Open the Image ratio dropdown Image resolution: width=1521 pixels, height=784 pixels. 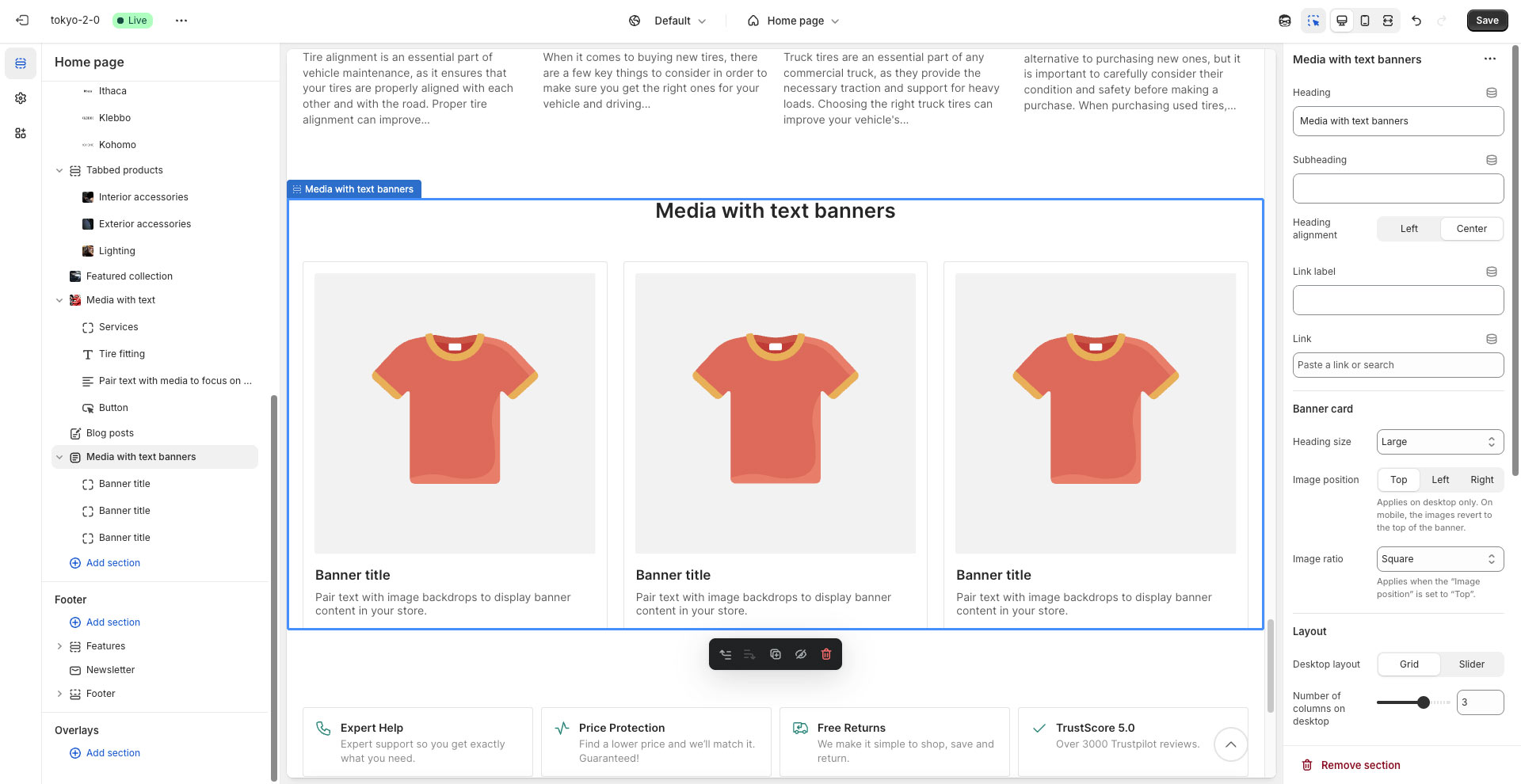tap(1439, 559)
